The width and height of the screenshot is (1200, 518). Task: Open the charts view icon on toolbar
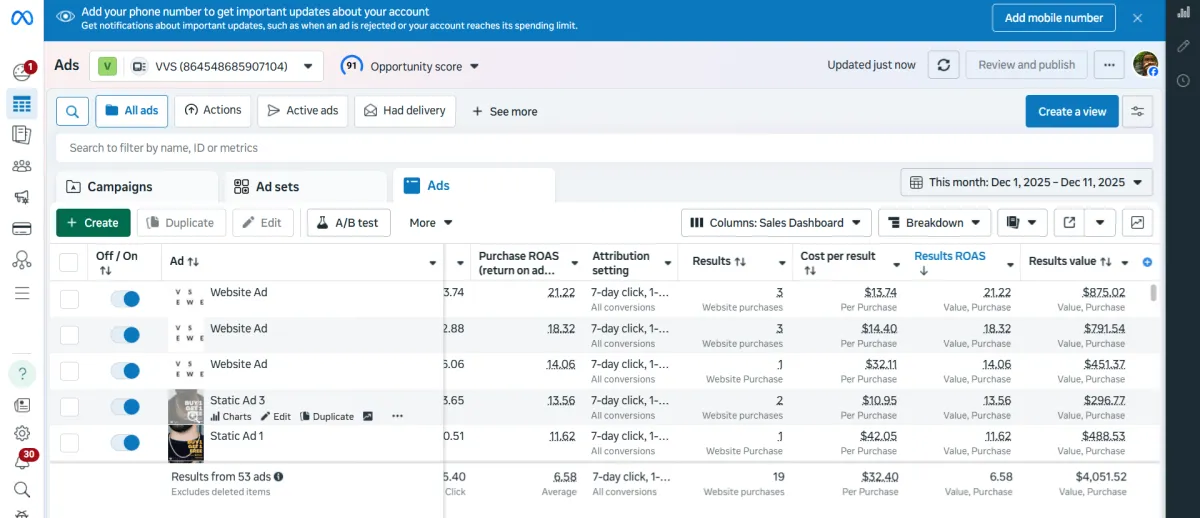pyautogui.click(x=1138, y=223)
